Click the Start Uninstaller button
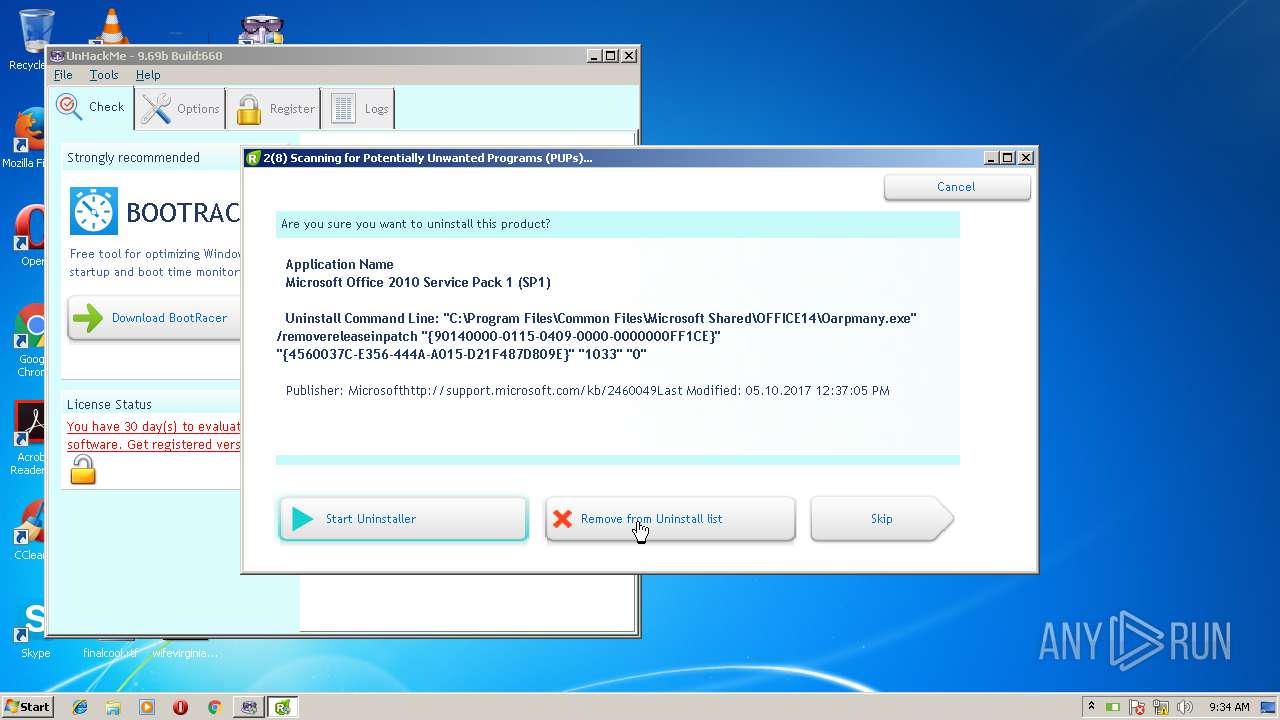 [403, 519]
